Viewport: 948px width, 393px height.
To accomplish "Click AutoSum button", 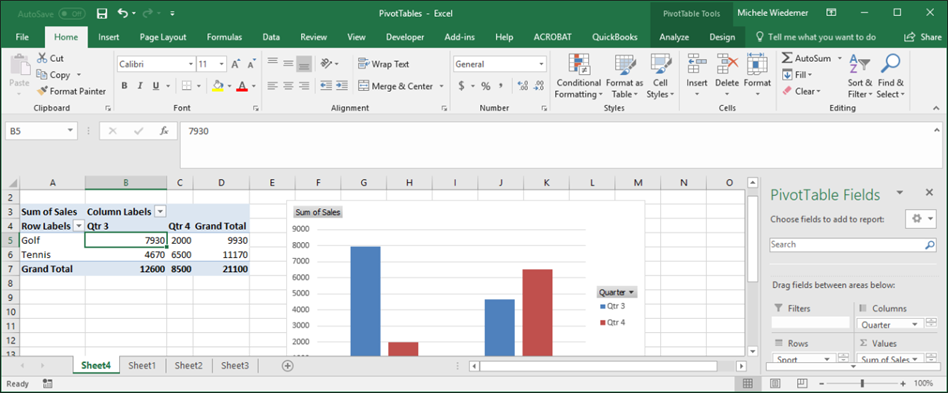I will pos(807,59).
